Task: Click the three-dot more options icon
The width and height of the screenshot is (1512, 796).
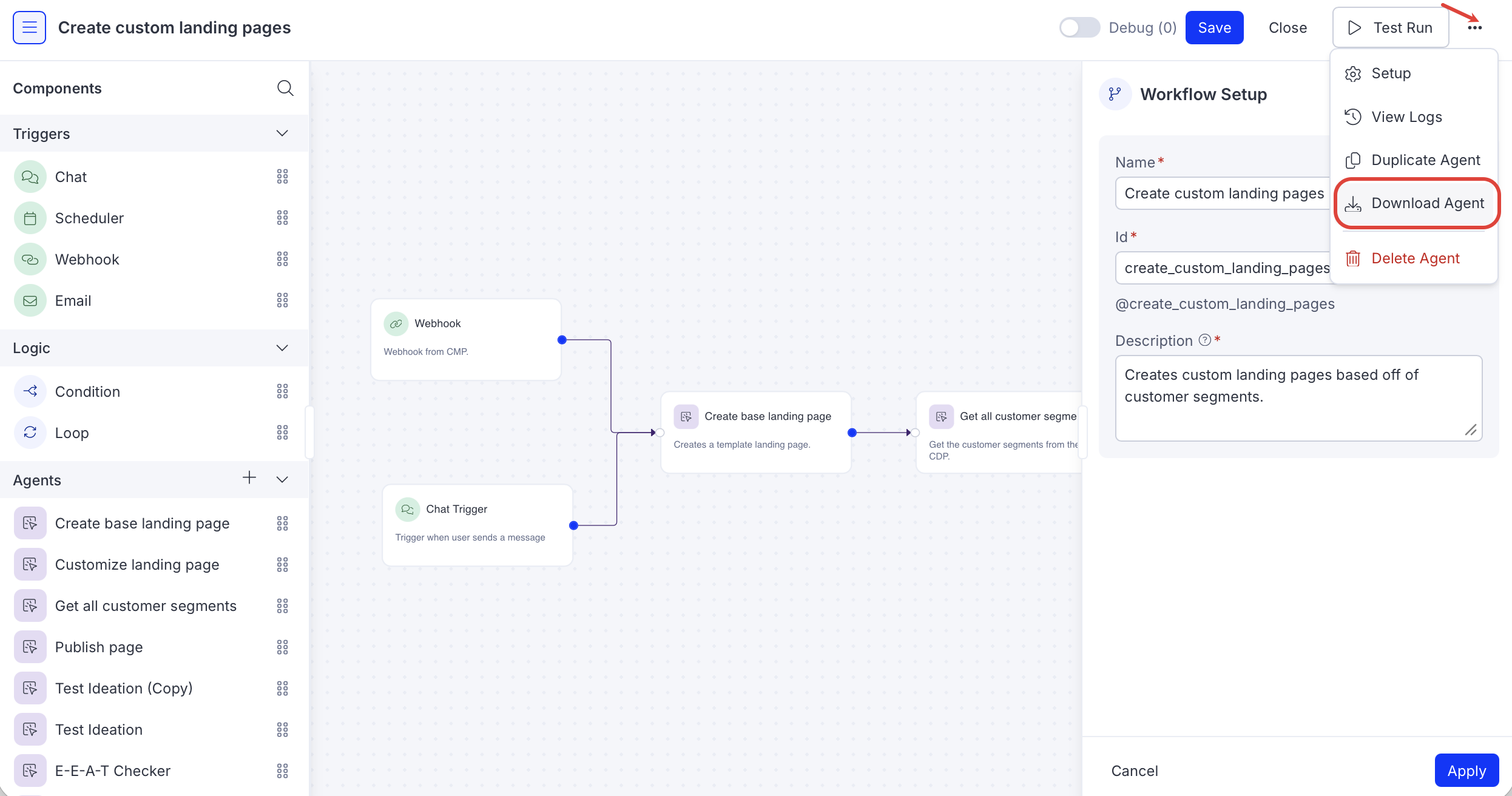Action: [1475, 27]
